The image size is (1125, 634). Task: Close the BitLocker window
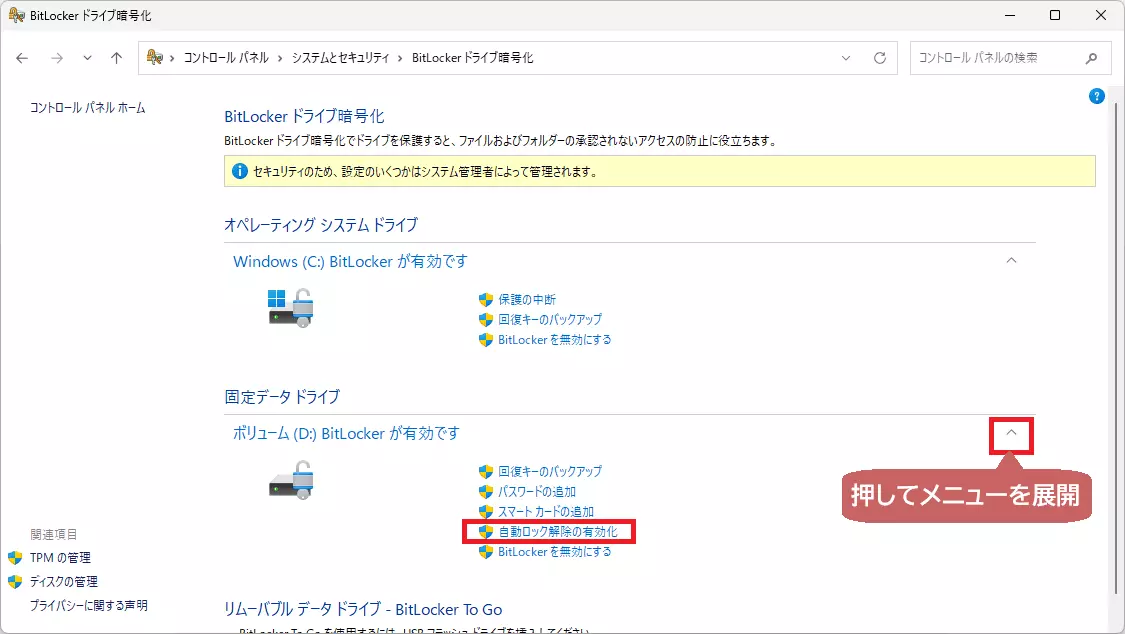tap(1101, 15)
